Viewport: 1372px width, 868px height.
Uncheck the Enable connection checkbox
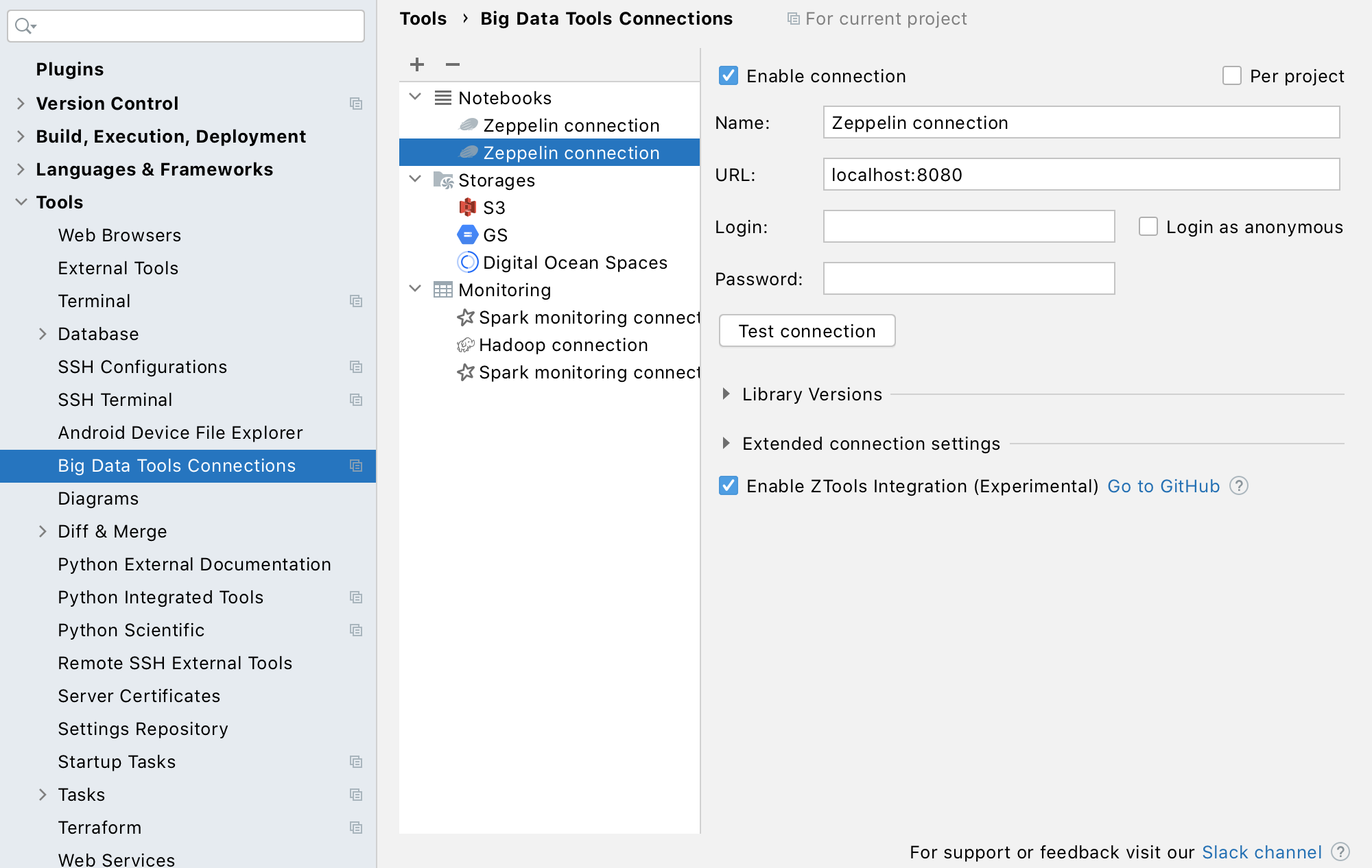click(x=729, y=75)
